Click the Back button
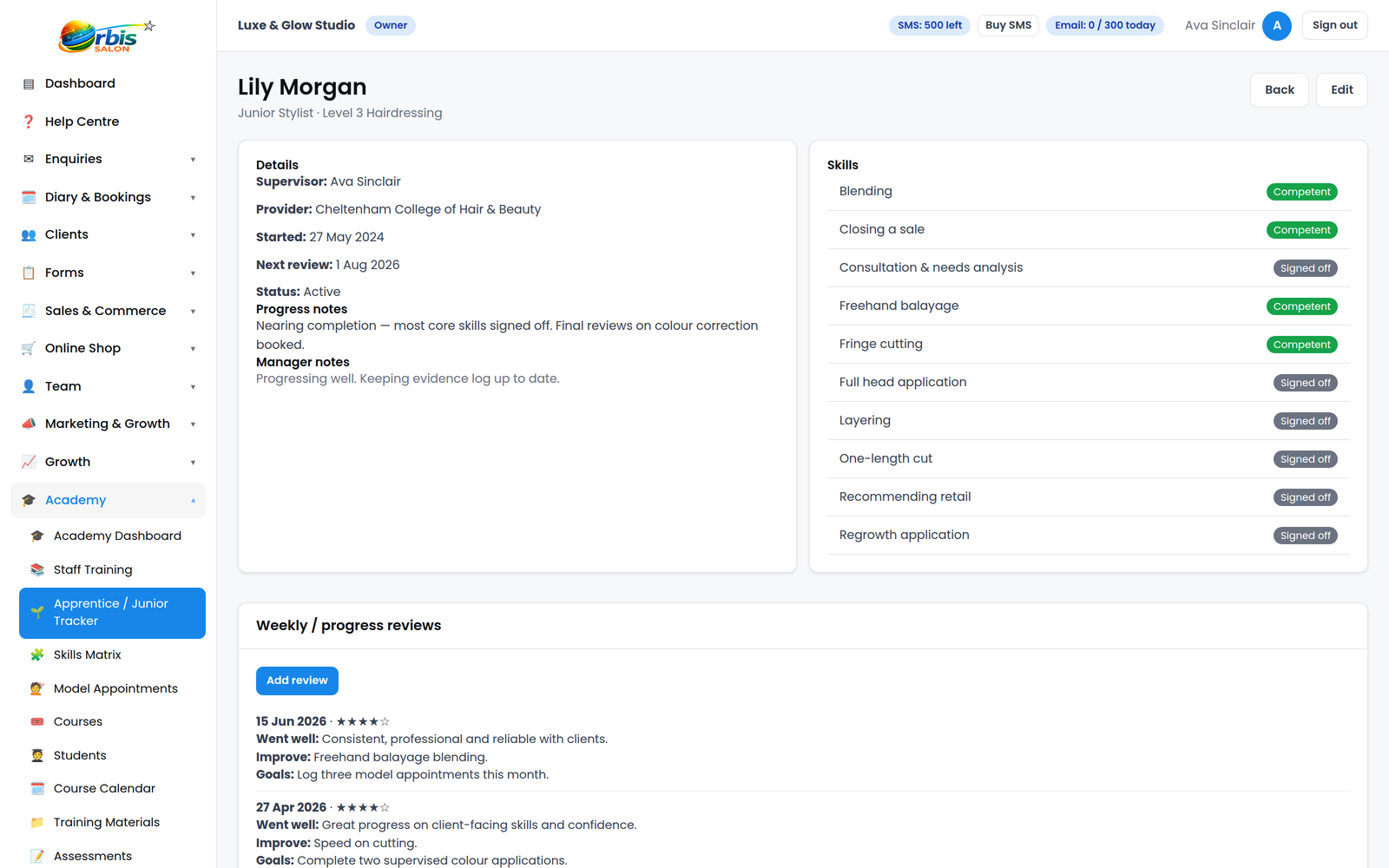The height and width of the screenshot is (868, 1389). pos(1280,90)
